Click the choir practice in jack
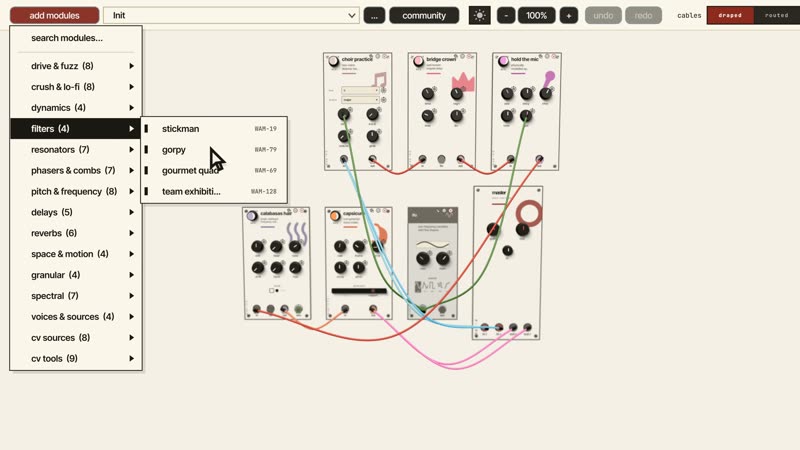800x450 pixels. pyautogui.click(x=344, y=159)
